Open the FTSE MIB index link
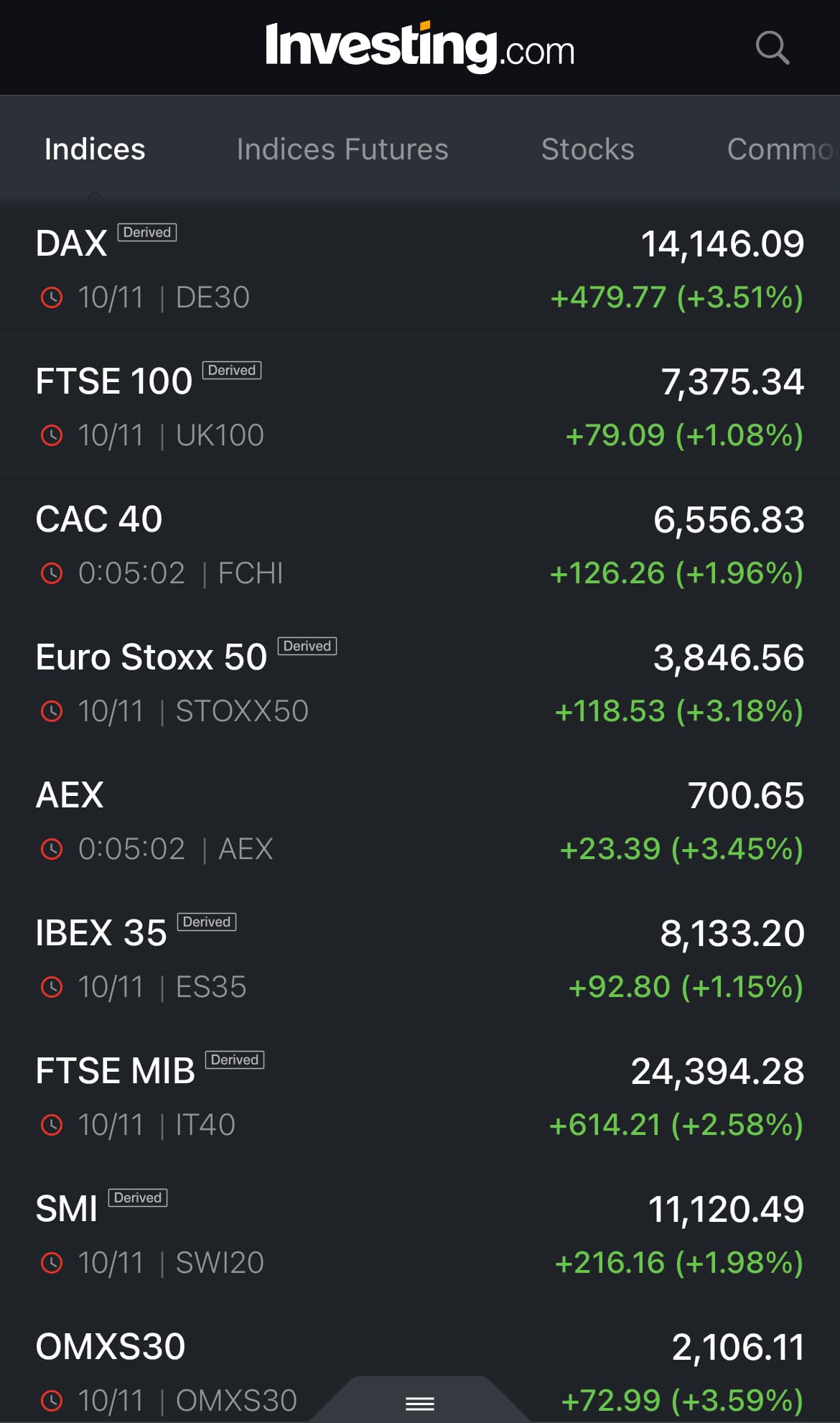This screenshot has height=1423, width=840. (x=116, y=1071)
